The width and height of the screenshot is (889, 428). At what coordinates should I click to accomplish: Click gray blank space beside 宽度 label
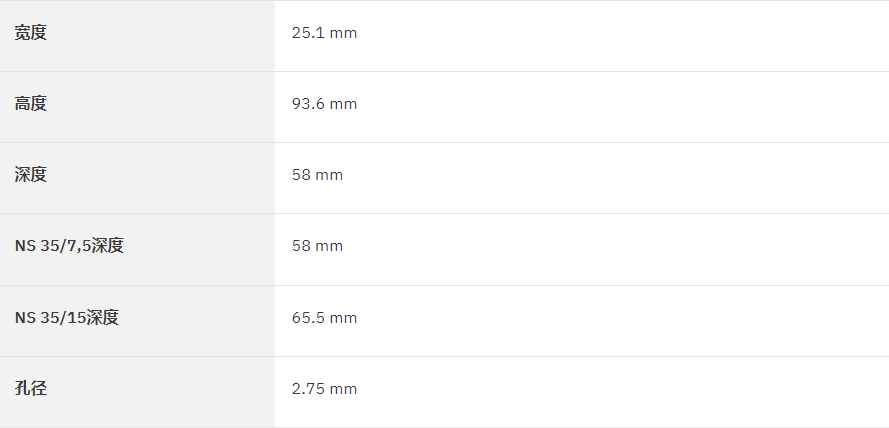164,36
